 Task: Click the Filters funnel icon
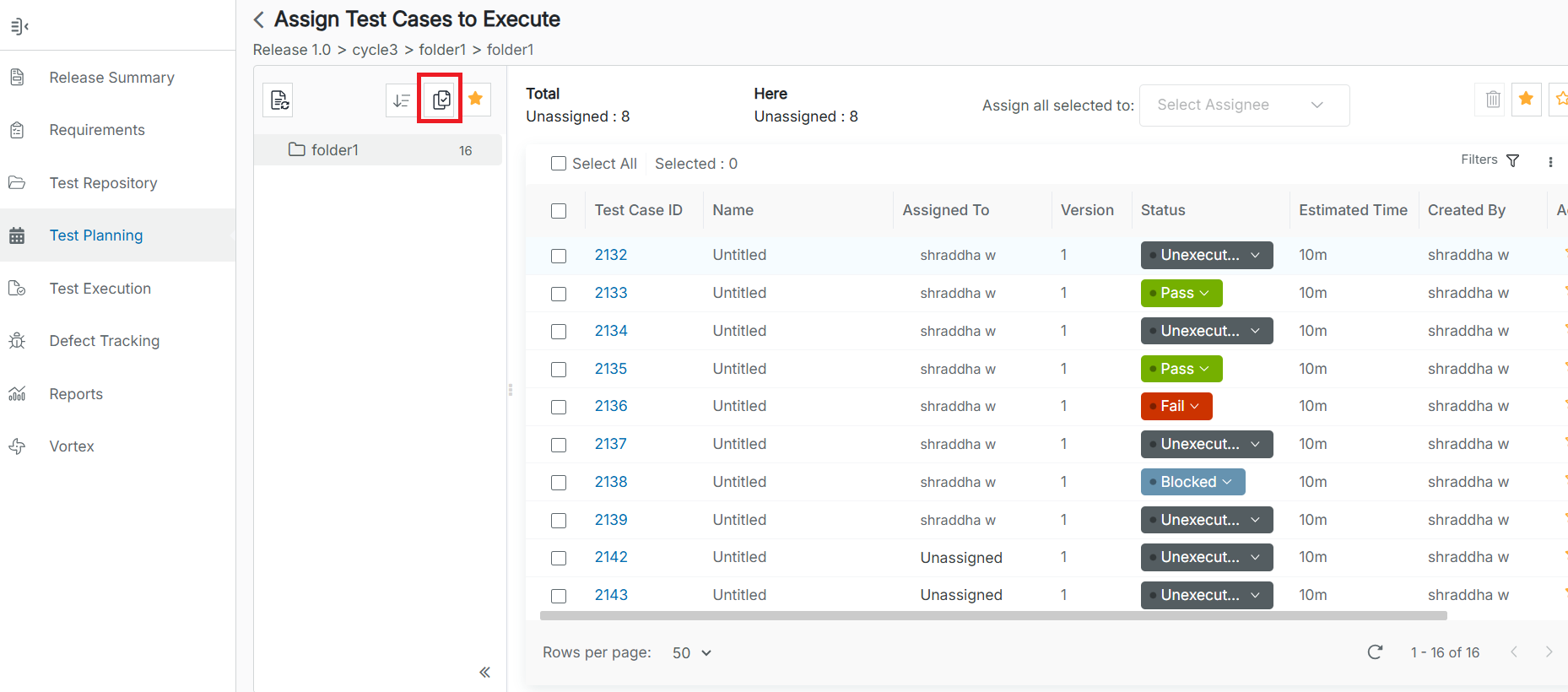coord(1512,160)
